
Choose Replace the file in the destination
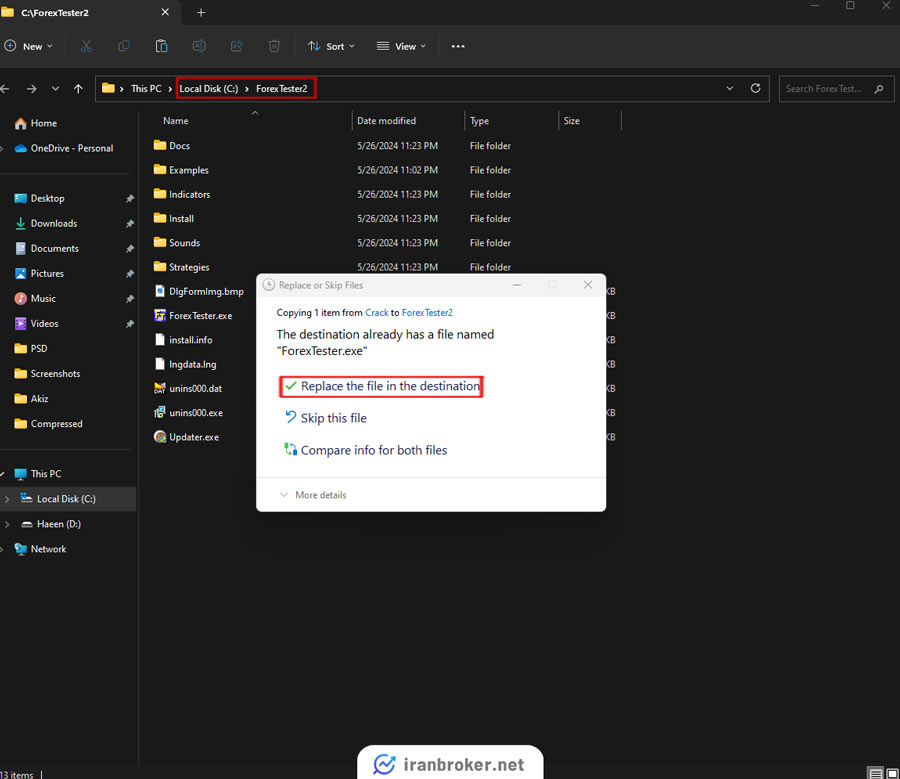pyautogui.click(x=382, y=386)
